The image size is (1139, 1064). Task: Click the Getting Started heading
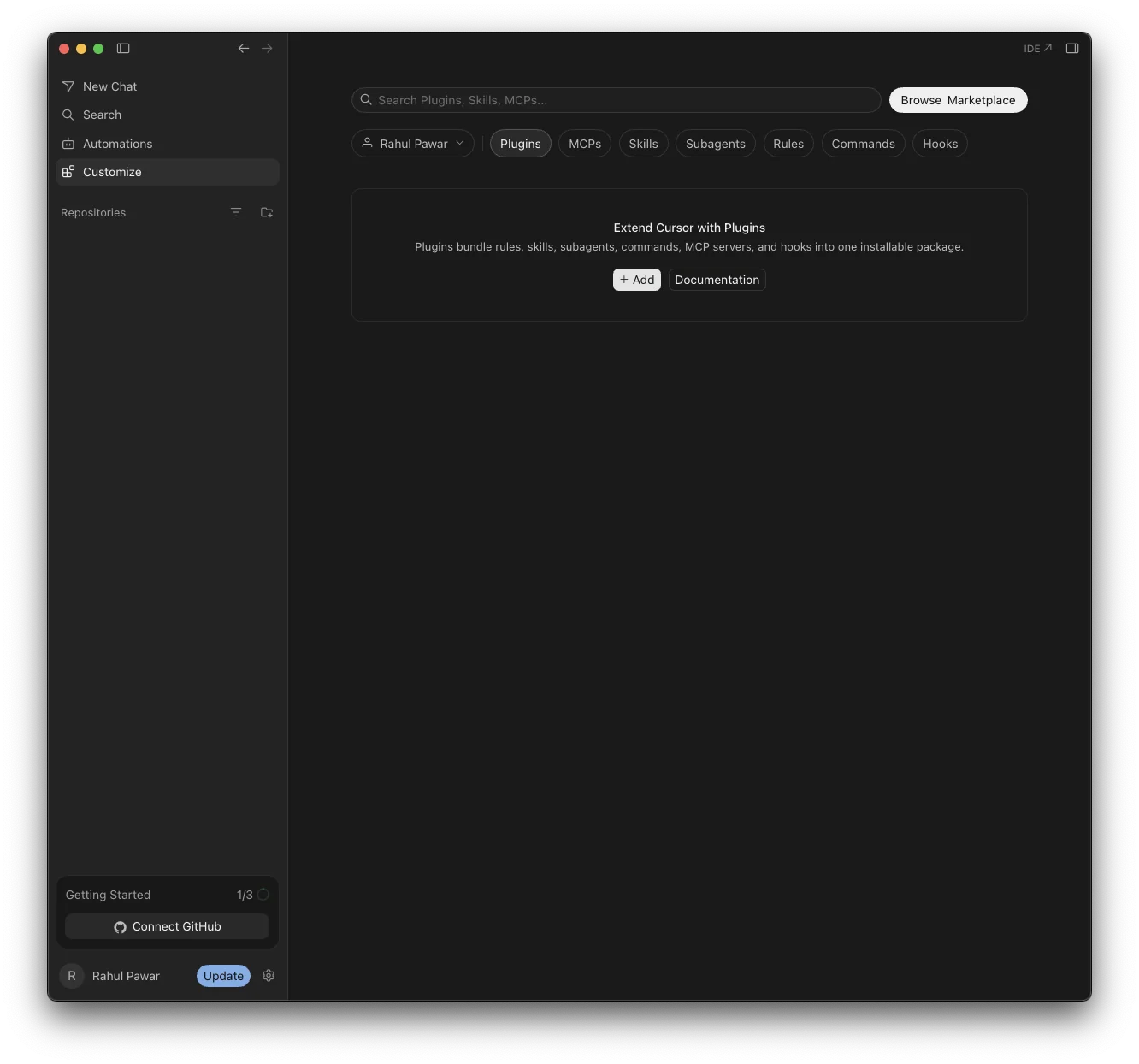click(108, 895)
